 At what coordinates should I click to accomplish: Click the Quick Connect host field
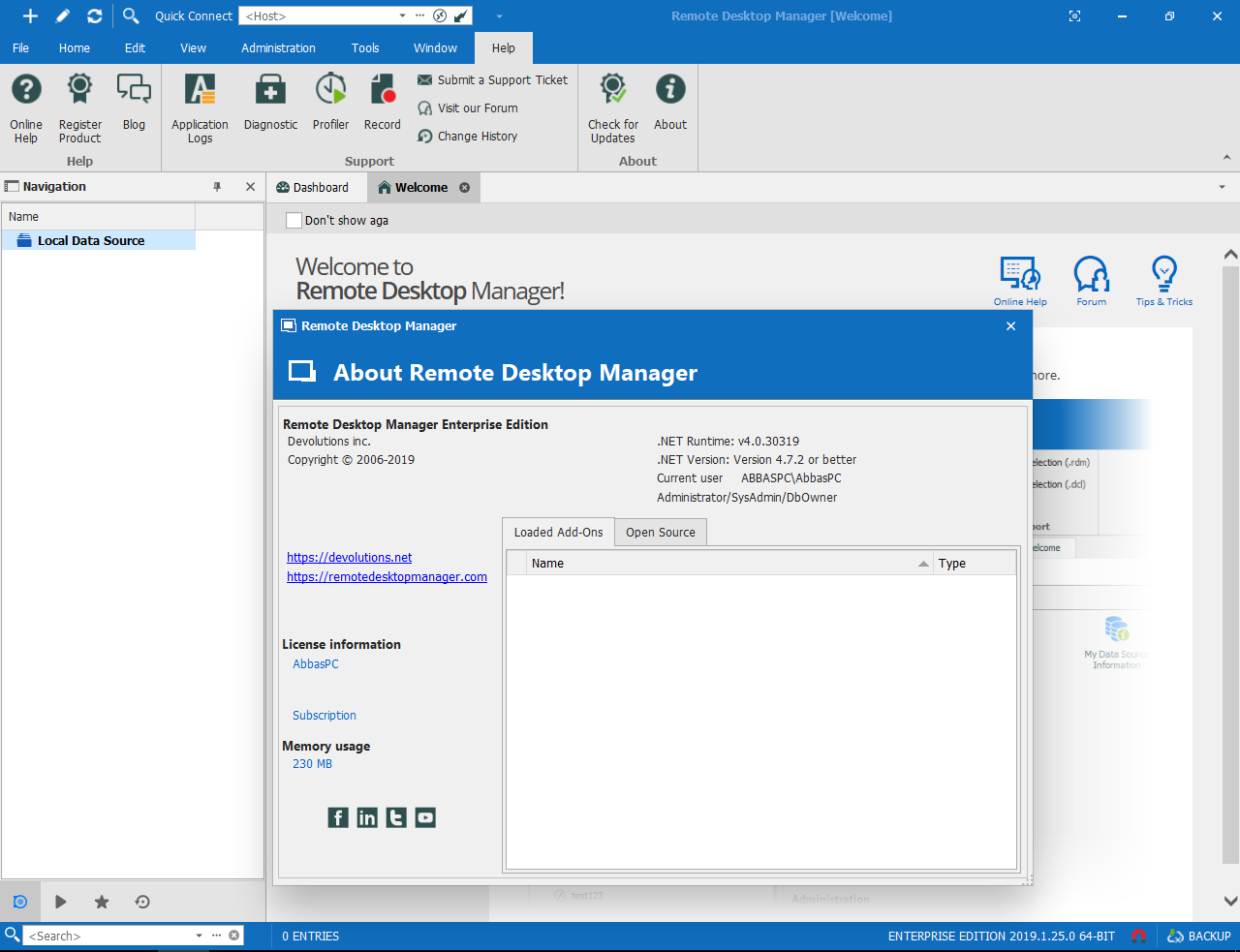(x=318, y=15)
